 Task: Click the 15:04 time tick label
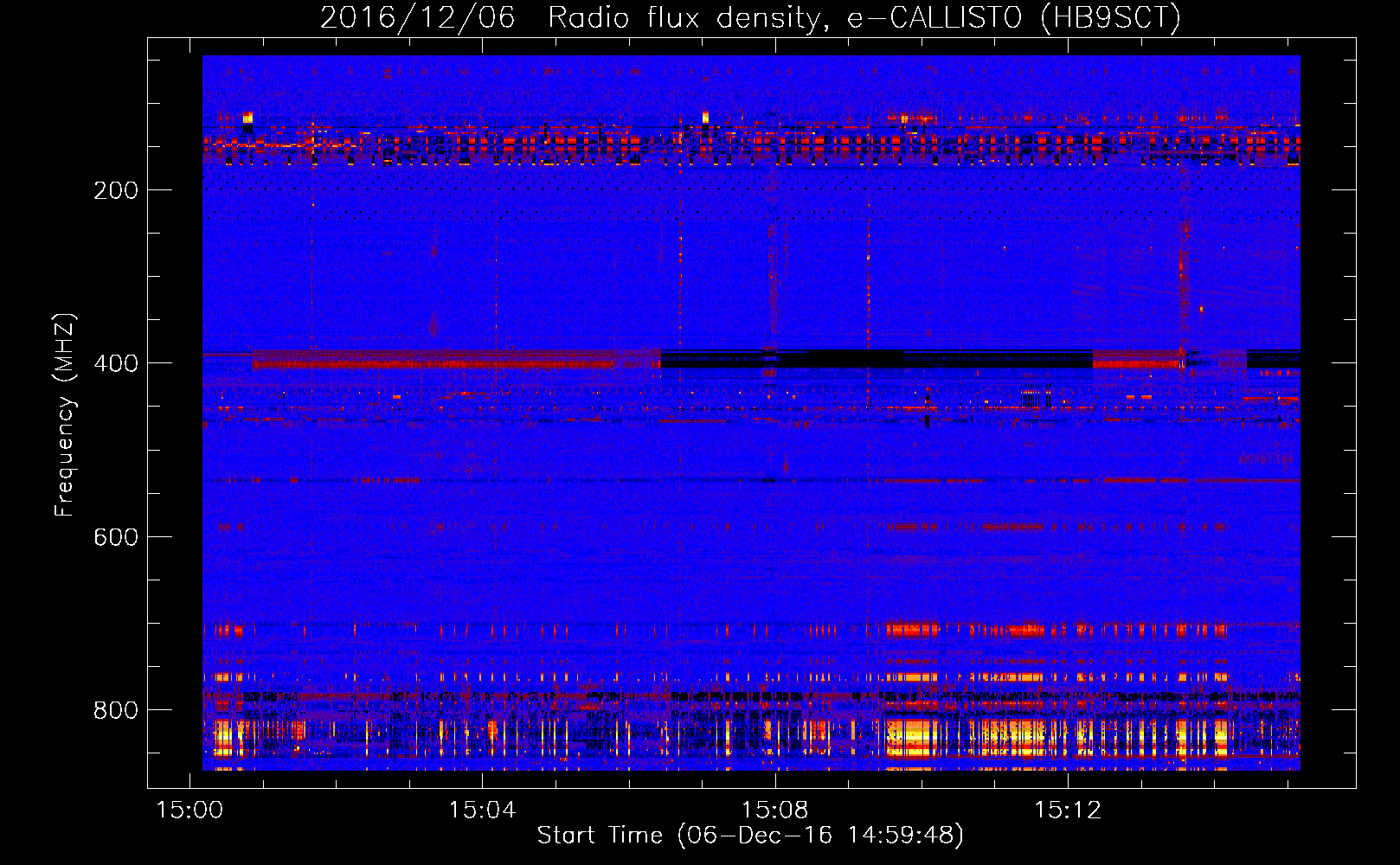point(482,810)
